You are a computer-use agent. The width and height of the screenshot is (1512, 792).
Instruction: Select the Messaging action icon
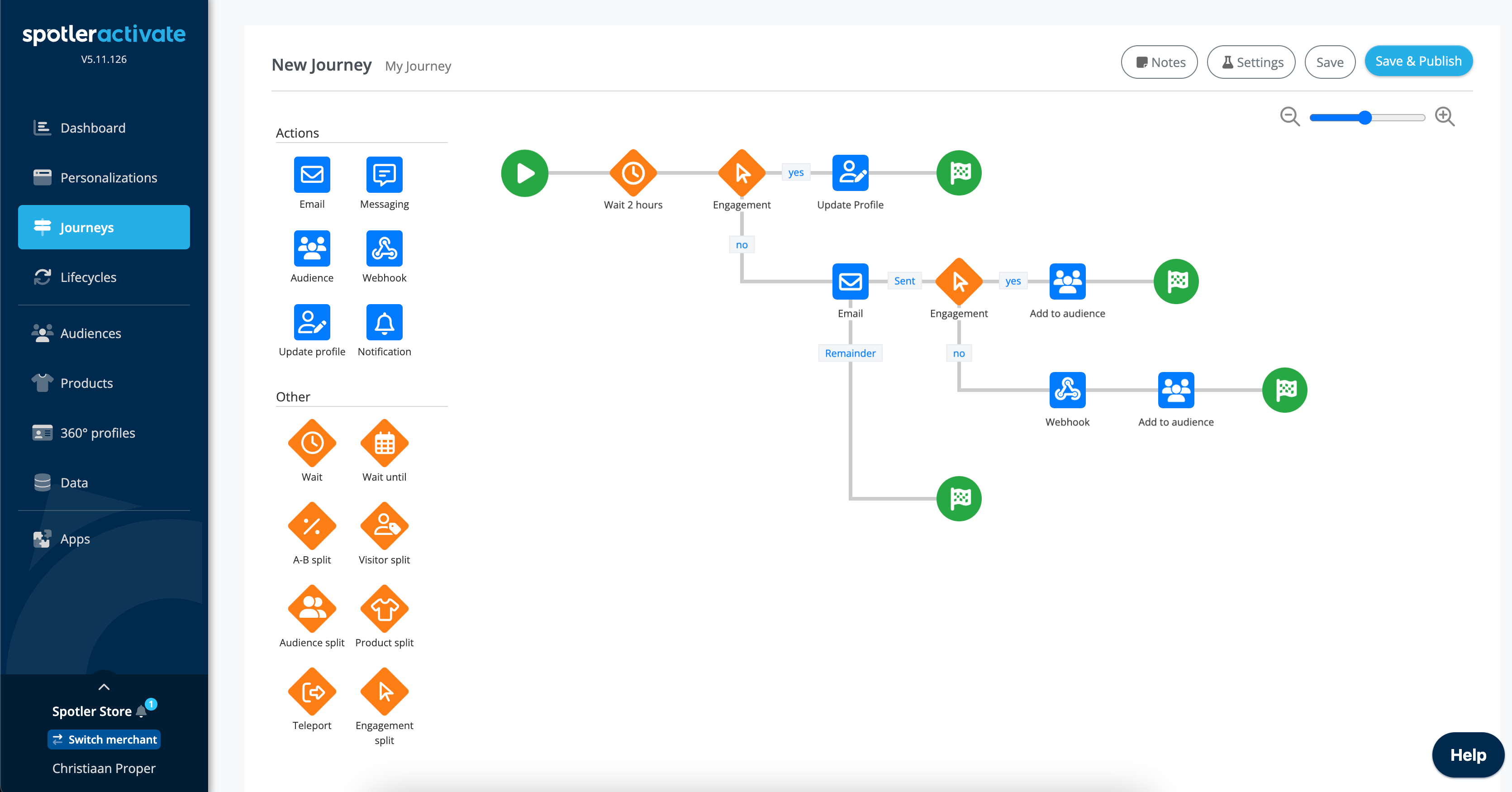pos(384,174)
